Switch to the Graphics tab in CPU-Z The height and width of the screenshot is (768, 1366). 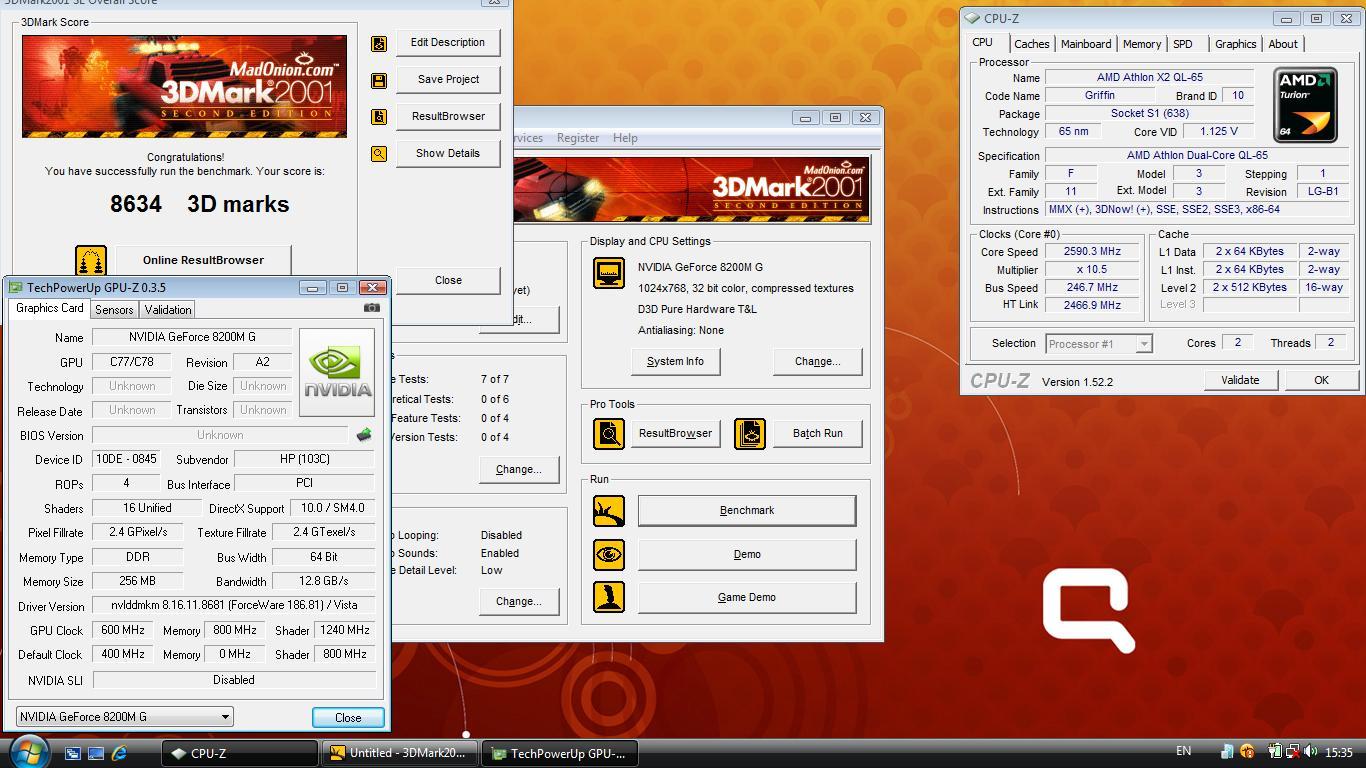[1235, 44]
